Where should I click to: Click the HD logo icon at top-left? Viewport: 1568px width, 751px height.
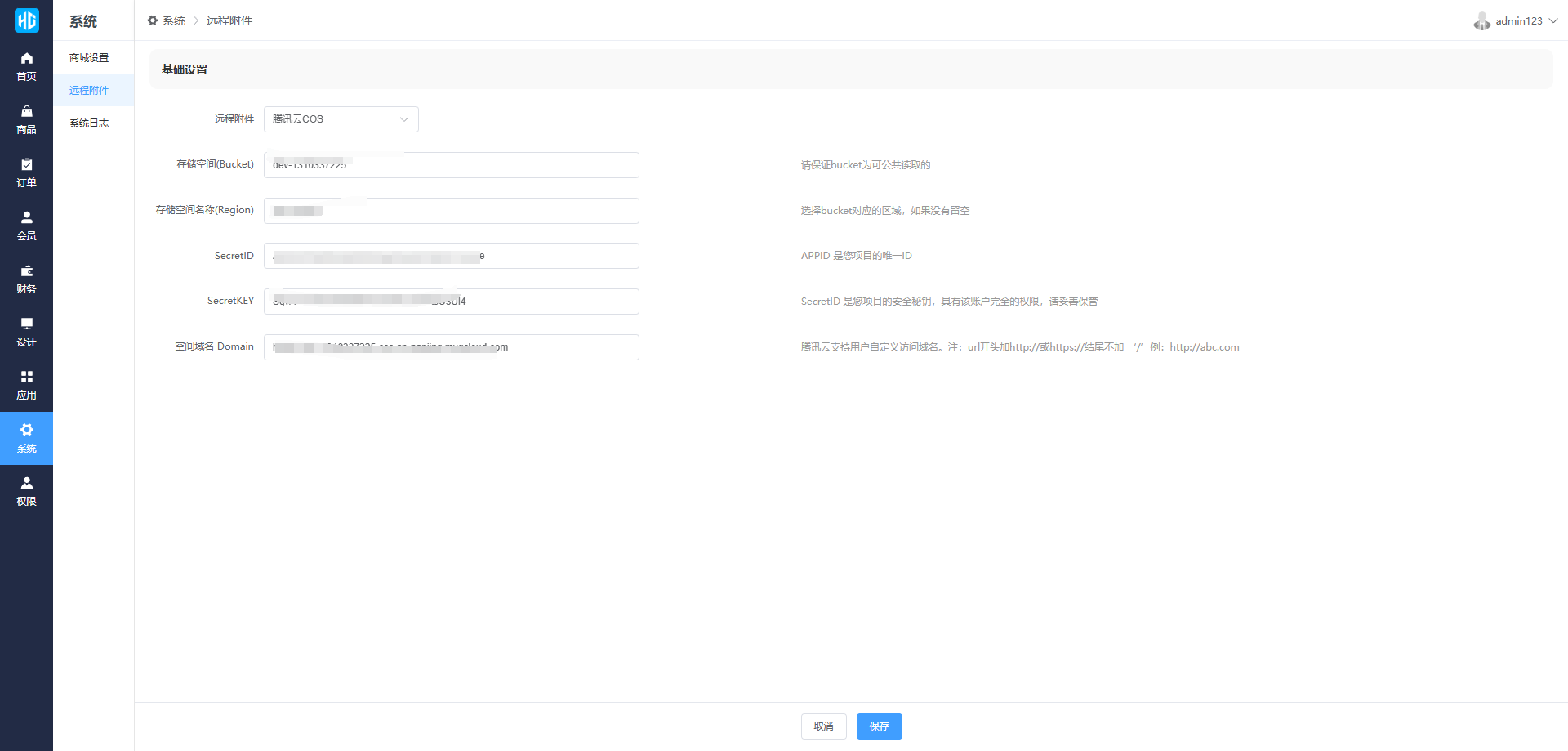26,20
